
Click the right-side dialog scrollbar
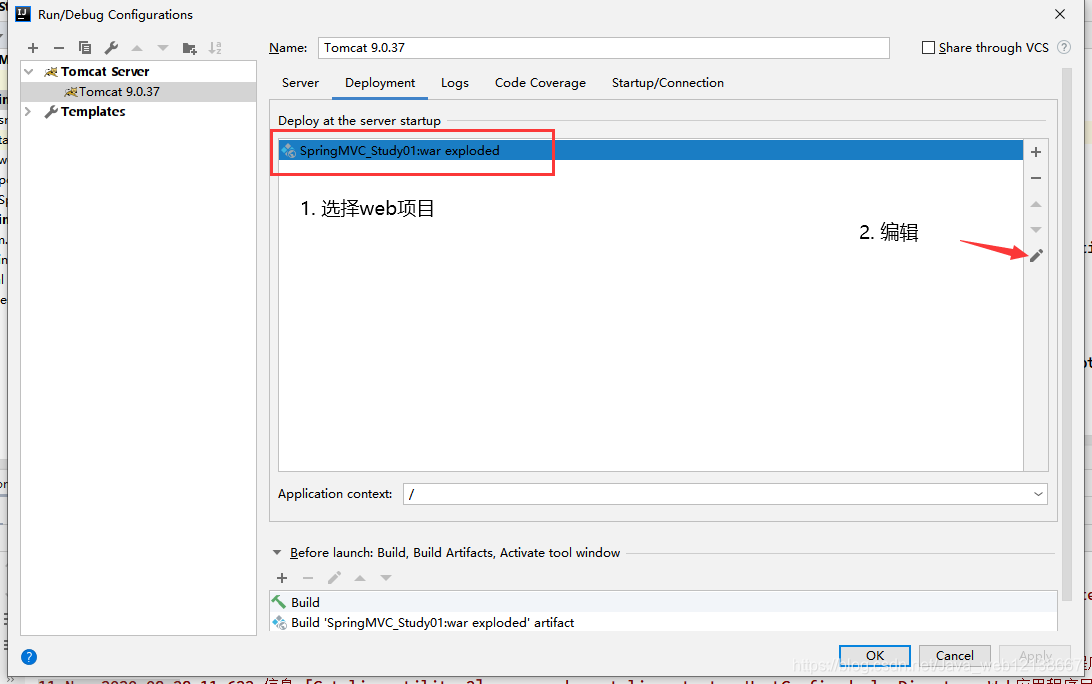(1066, 334)
